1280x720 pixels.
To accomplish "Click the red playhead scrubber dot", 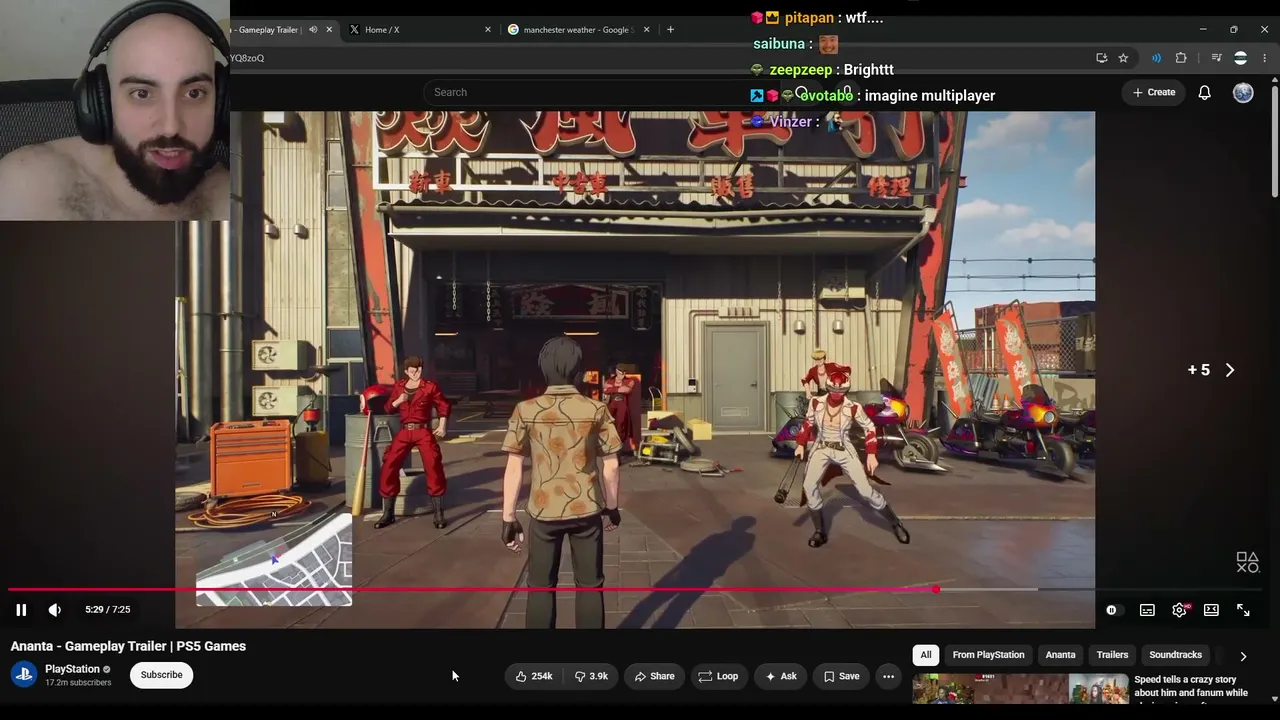I will coord(936,590).
